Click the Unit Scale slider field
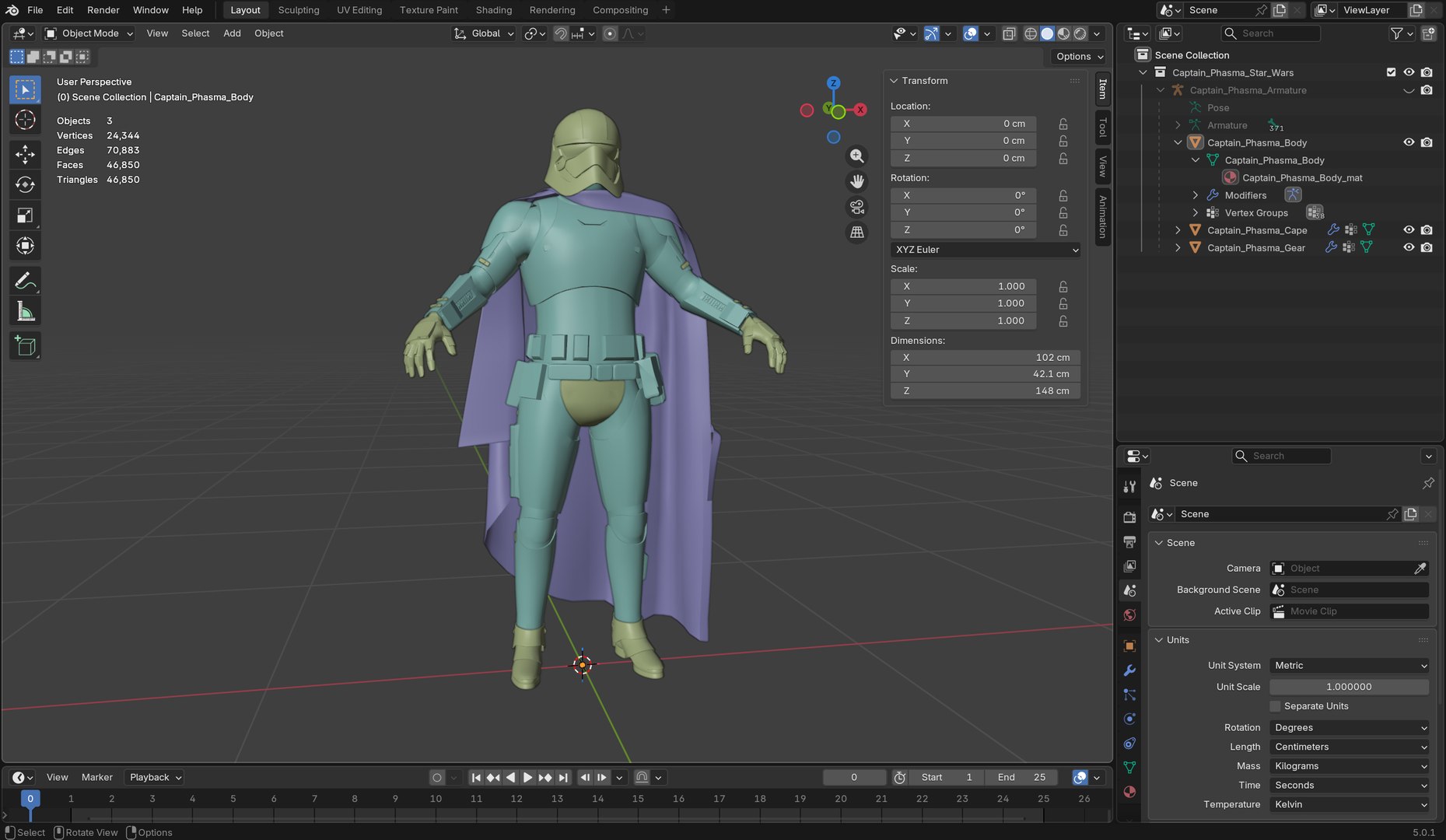The height and width of the screenshot is (840, 1446). [x=1350, y=687]
